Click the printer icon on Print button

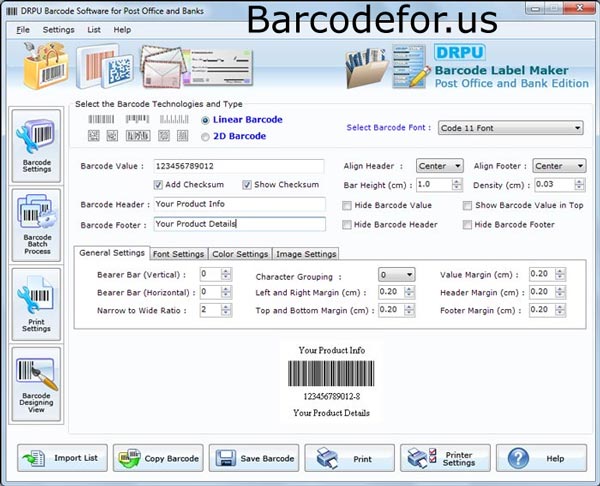pos(327,458)
